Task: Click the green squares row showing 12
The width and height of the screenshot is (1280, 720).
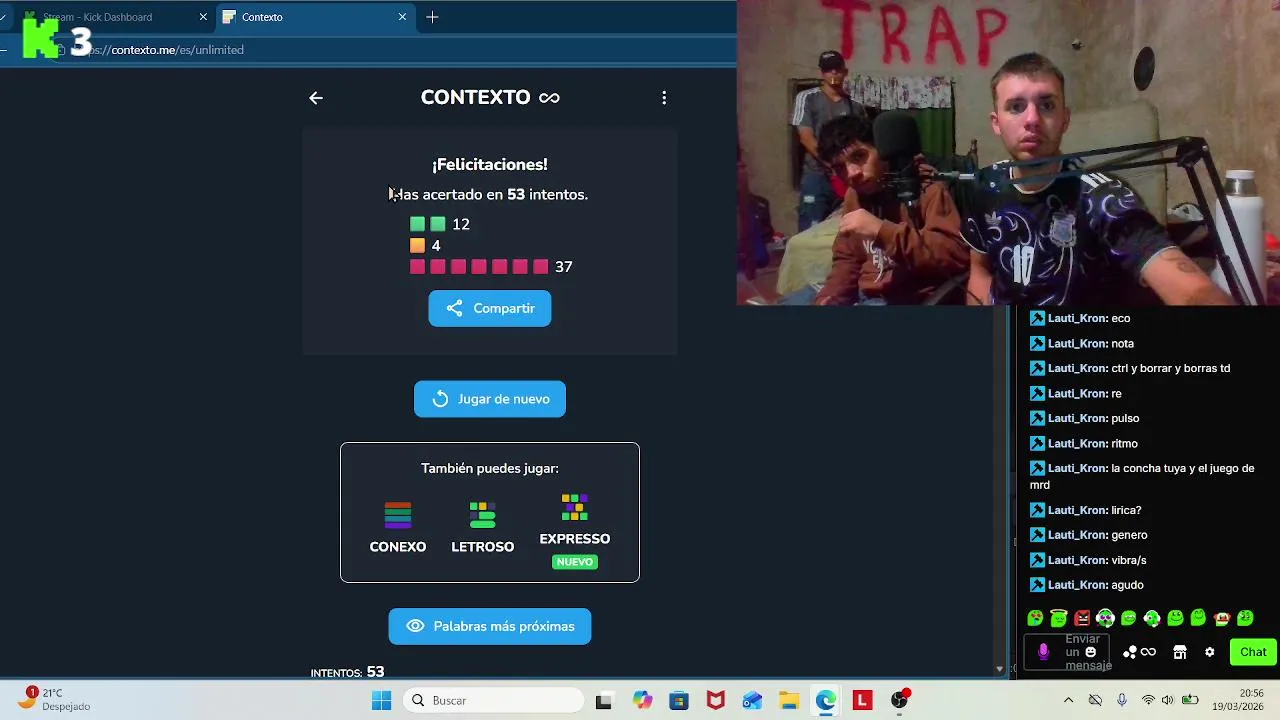Action: click(x=440, y=224)
